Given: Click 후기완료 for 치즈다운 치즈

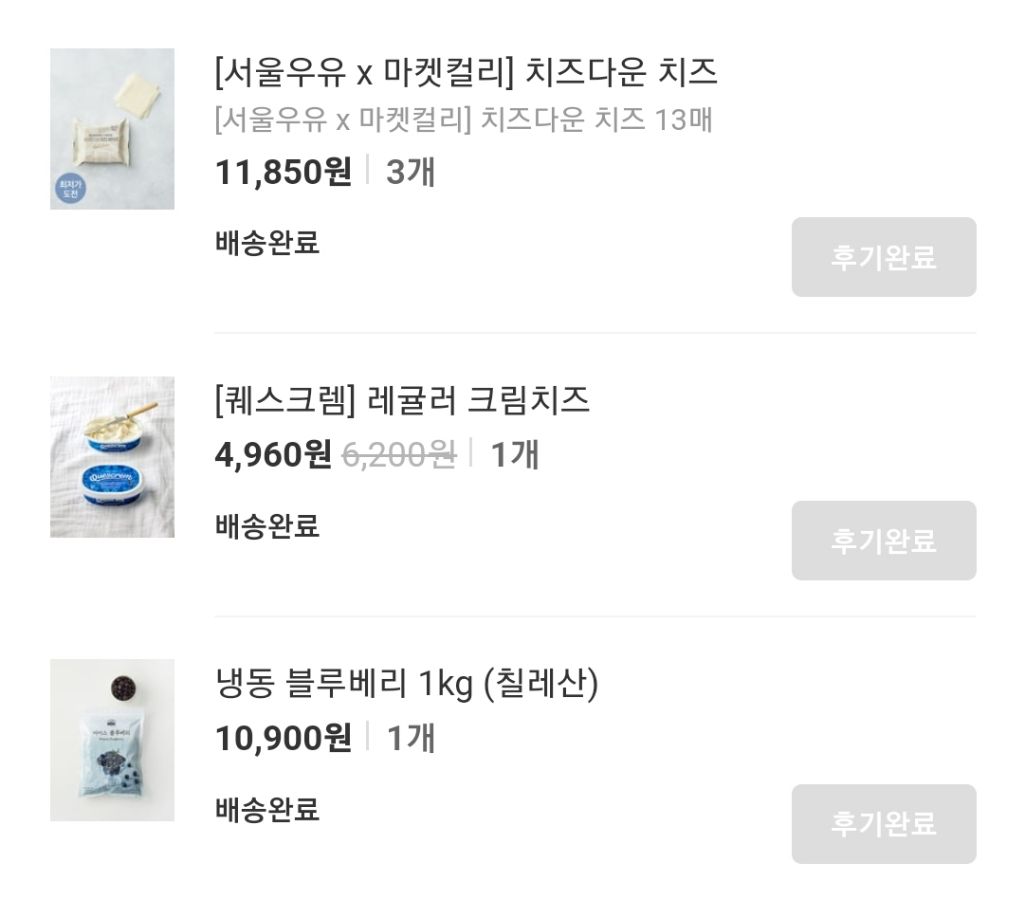Looking at the screenshot, I should (x=883, y=258).
